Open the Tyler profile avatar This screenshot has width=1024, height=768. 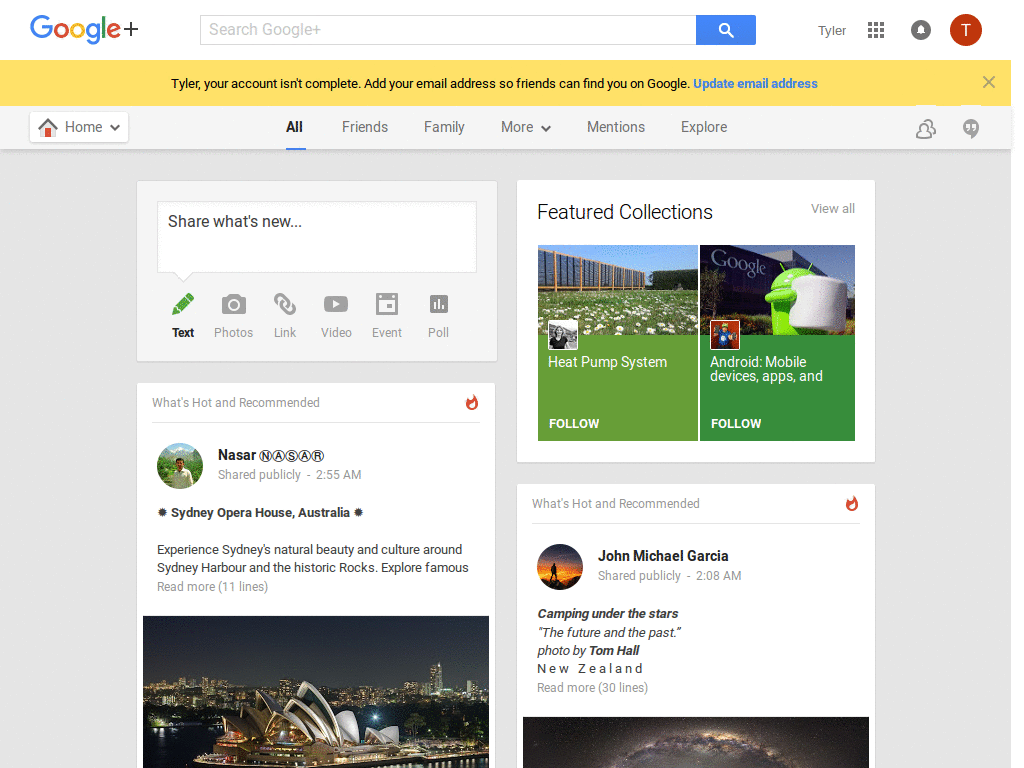point(966,30)
